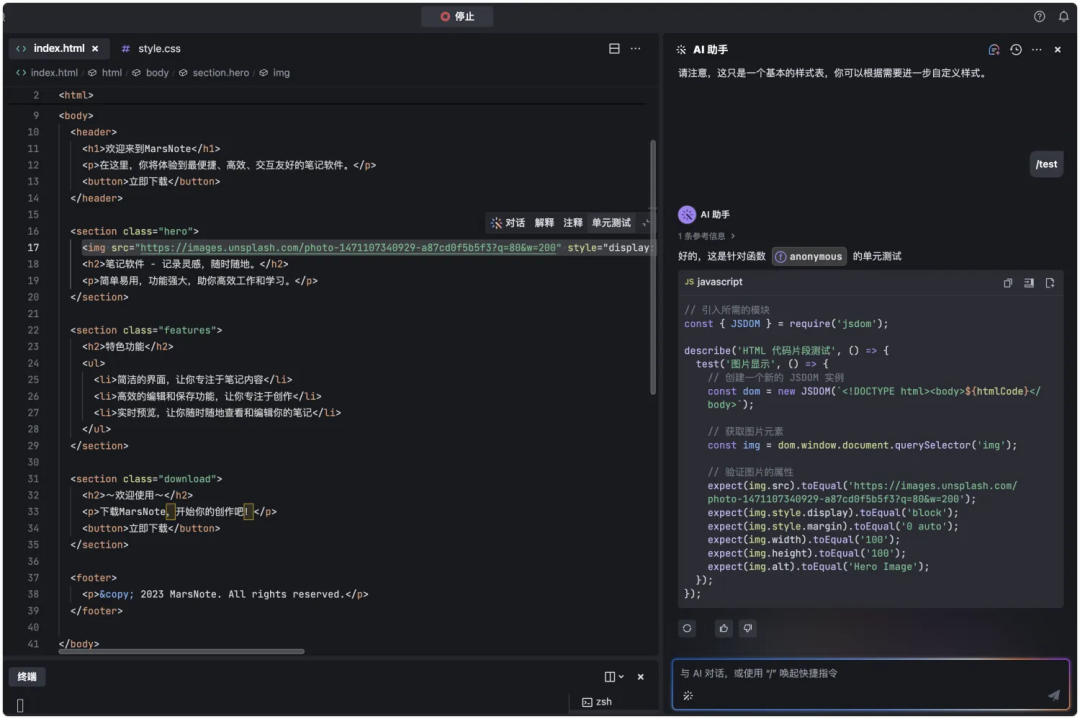Open the terminal split dropdown
Viewport: 1080px width, 719px height.
coord(621,677)
